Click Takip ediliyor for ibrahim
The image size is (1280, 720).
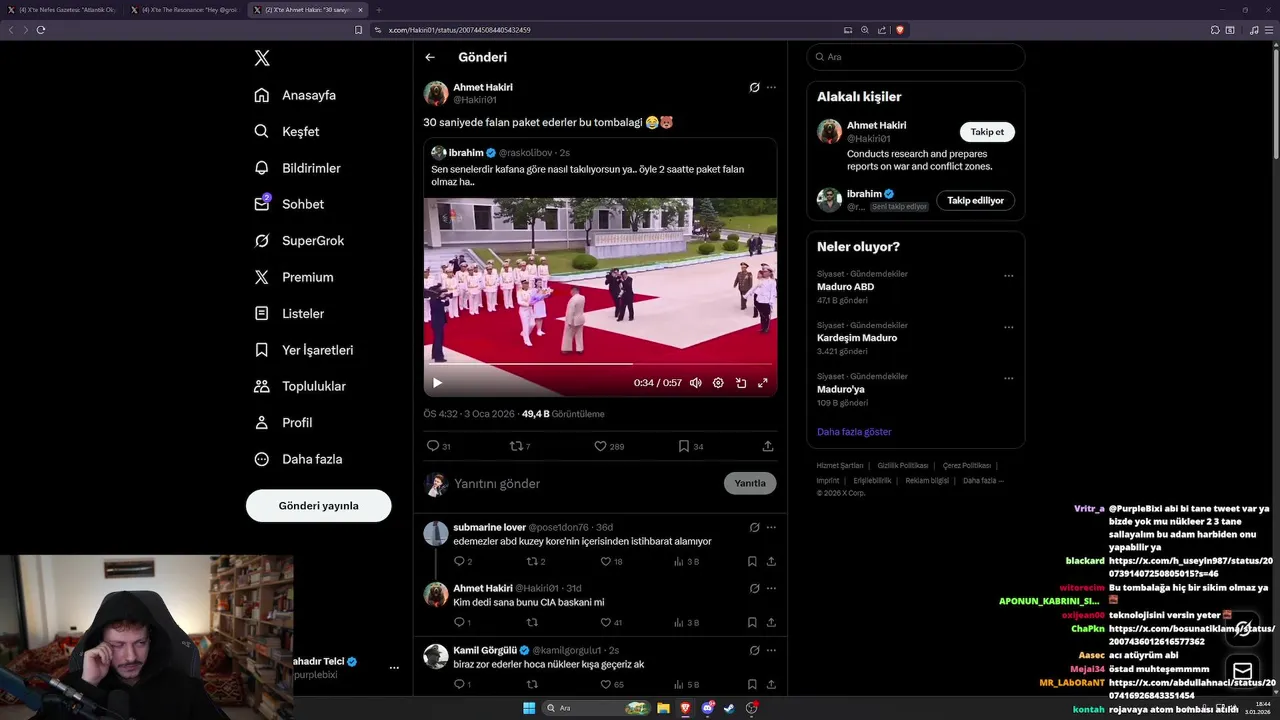tap(975, 200)
